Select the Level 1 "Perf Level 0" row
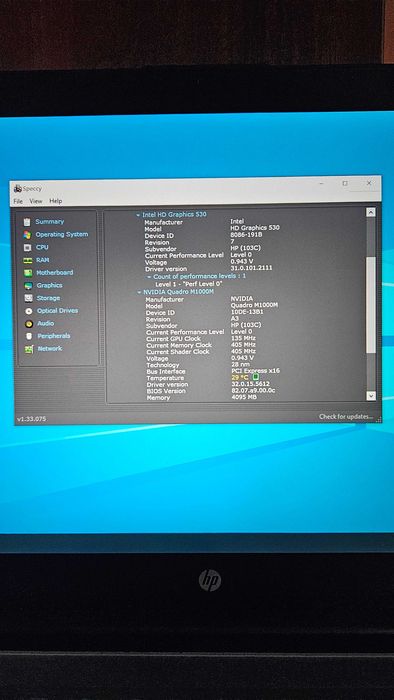The width and height of the screenshot is (394, 700). click(x=189, y=284)
